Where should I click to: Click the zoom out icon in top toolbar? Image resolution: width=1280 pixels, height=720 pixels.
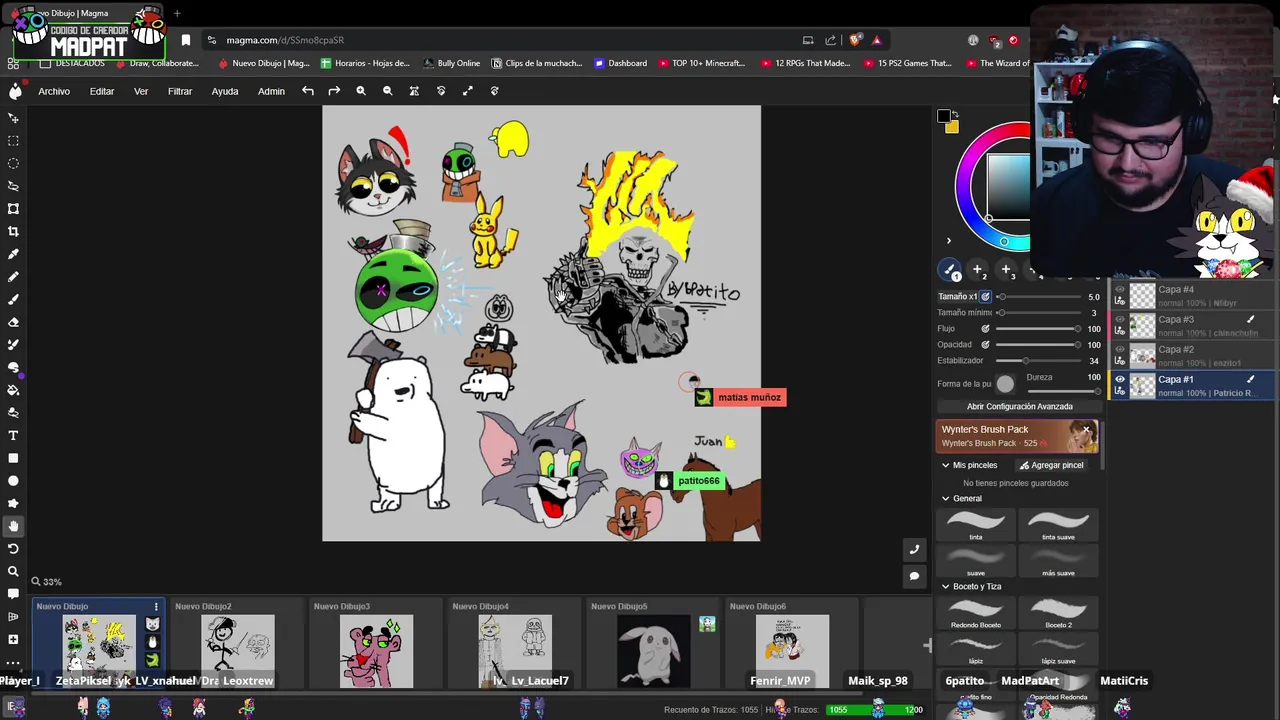tap(387, 91)
